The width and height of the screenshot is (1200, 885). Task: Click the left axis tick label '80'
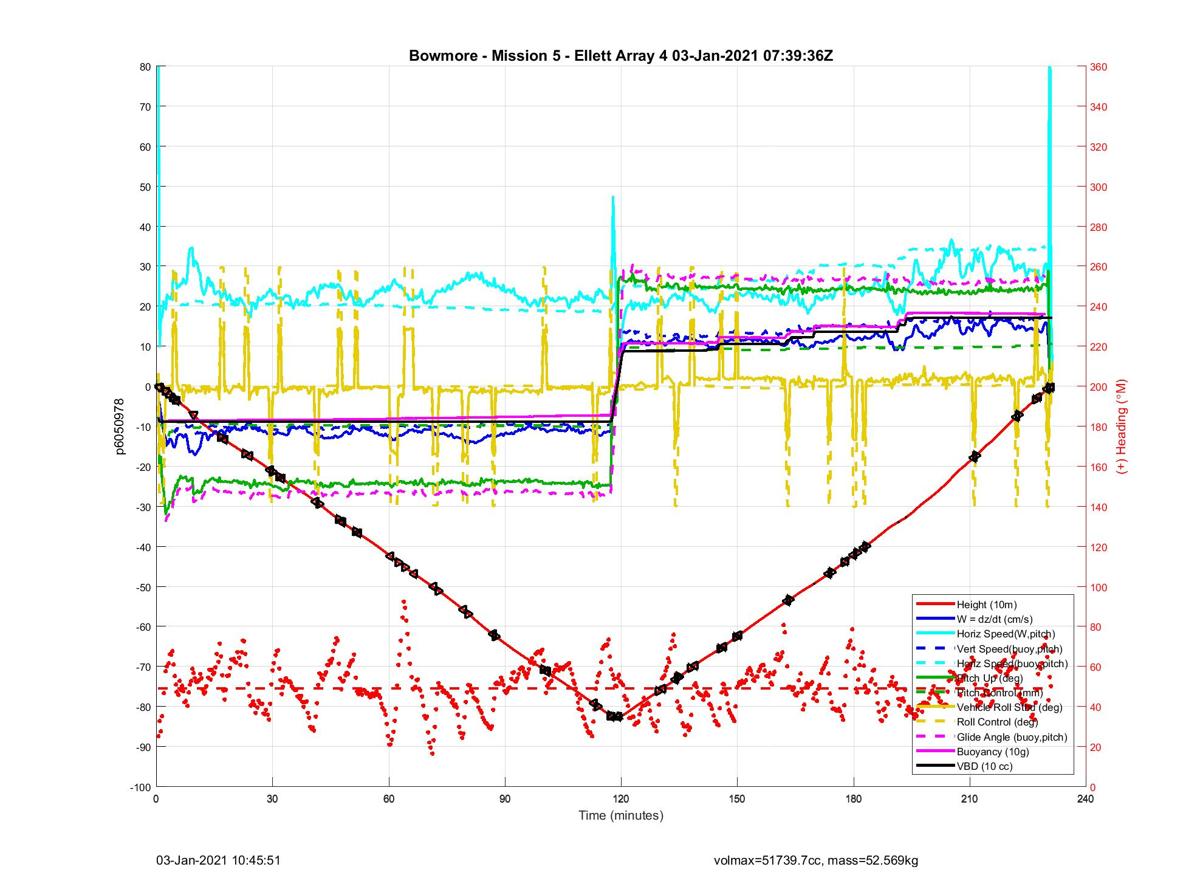coord(144,67)
